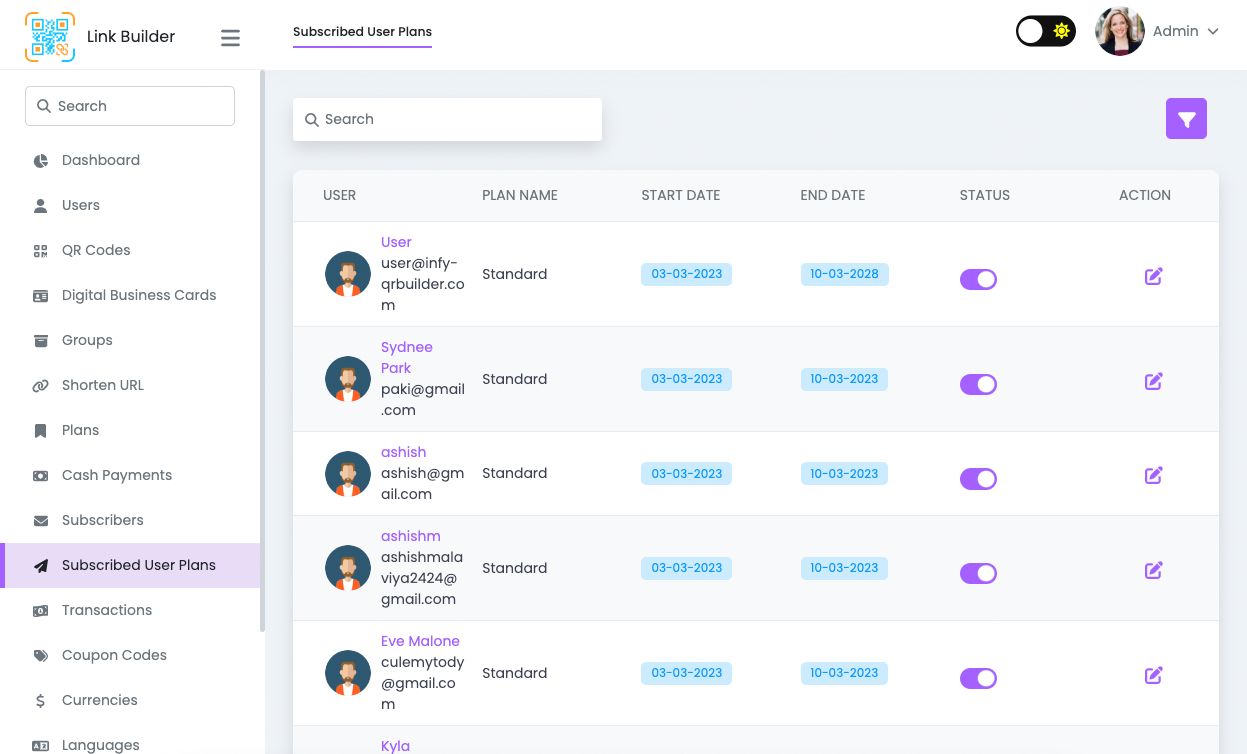This screenshot has height=754, width=1247.
Task: Toggle dark and light theme switch
Action: coord(1045,31)
